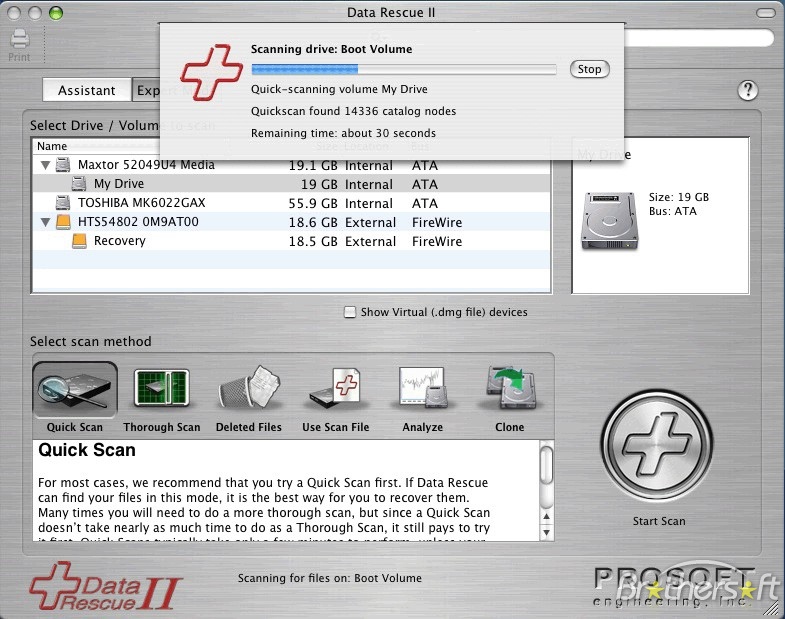The width and height of the screenshot is (785, 619).
Task: Click the Data Rescue II logo
Action: [x=105, y=586]
